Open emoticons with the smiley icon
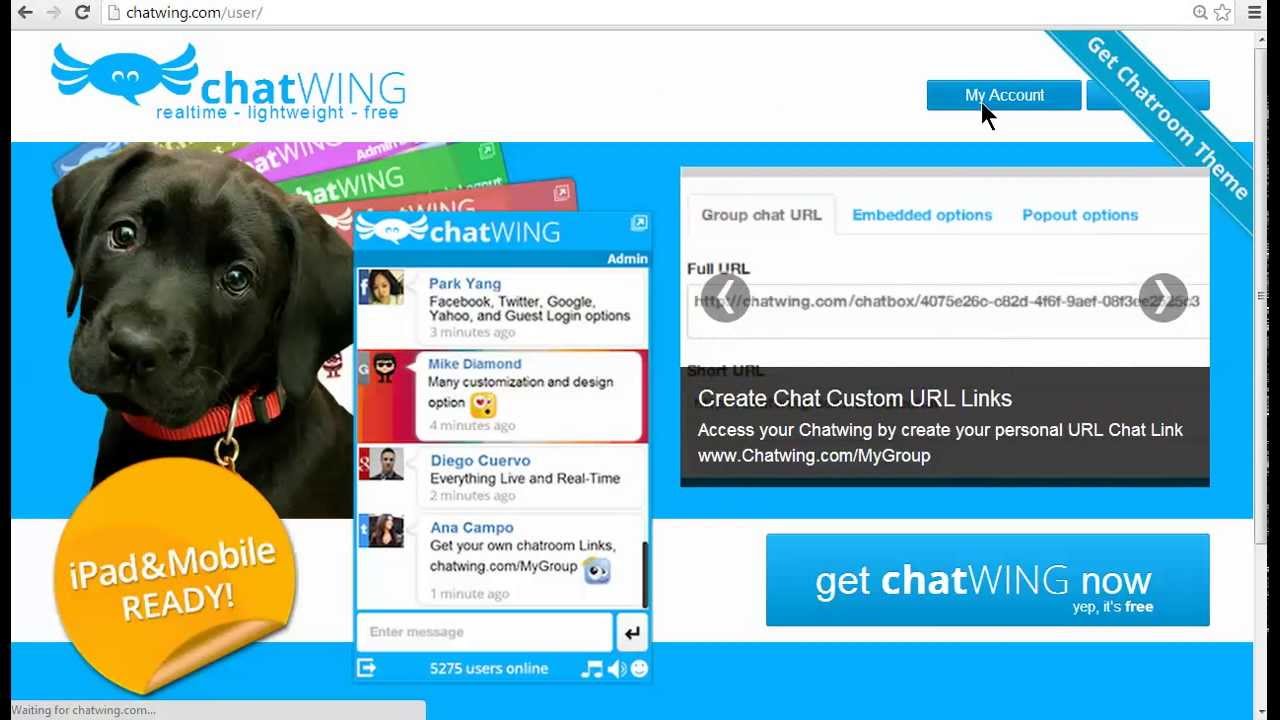1280x720 pixels. (x=639, y=669)
